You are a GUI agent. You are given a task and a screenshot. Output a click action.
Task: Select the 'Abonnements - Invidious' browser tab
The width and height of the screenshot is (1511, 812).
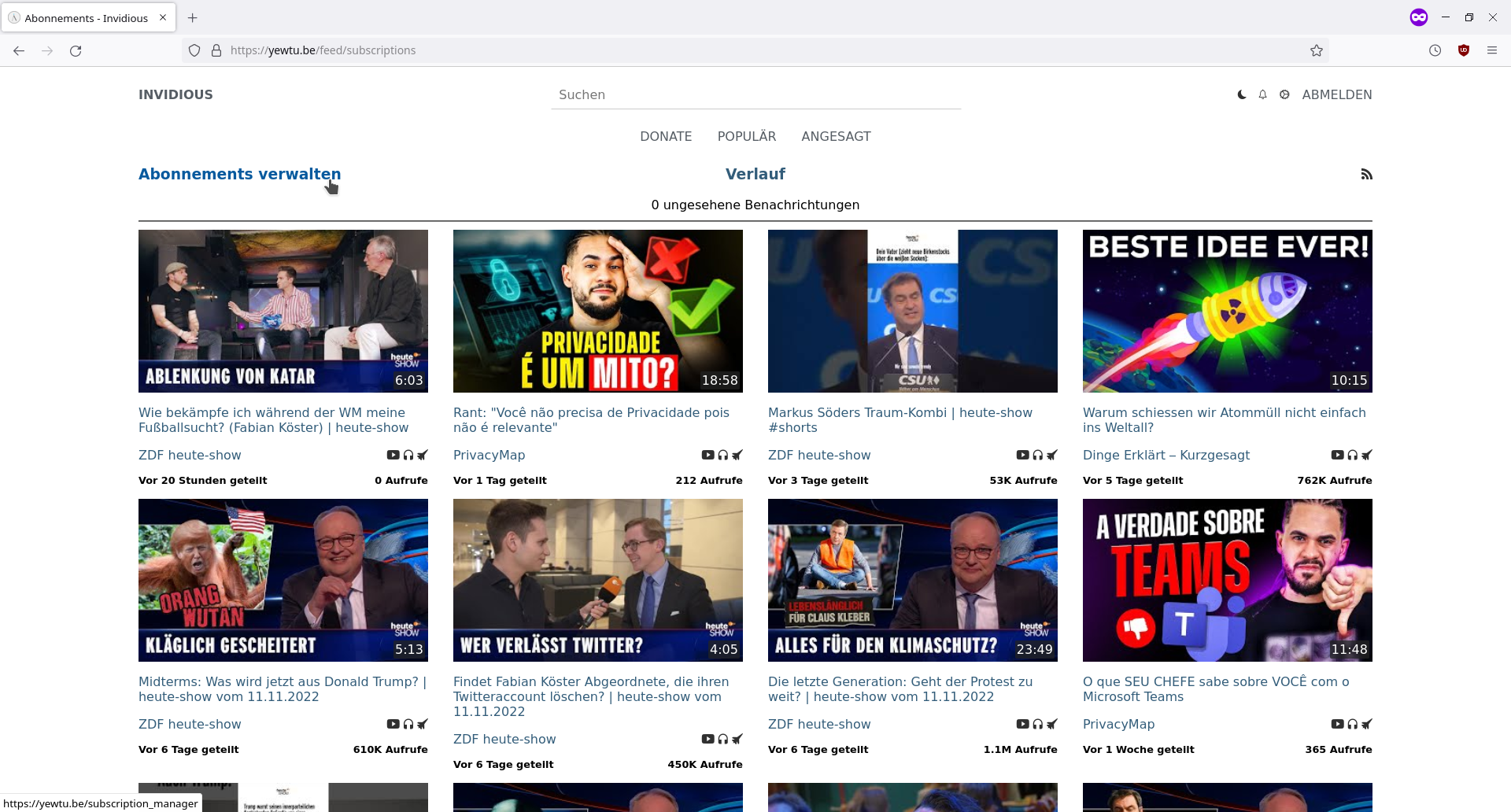[x=88, y=17]
